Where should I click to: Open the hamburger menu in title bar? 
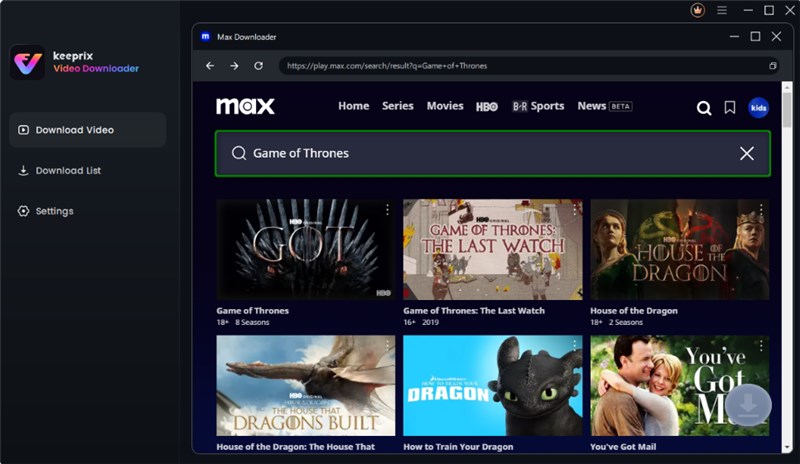(x=721, y=10)
